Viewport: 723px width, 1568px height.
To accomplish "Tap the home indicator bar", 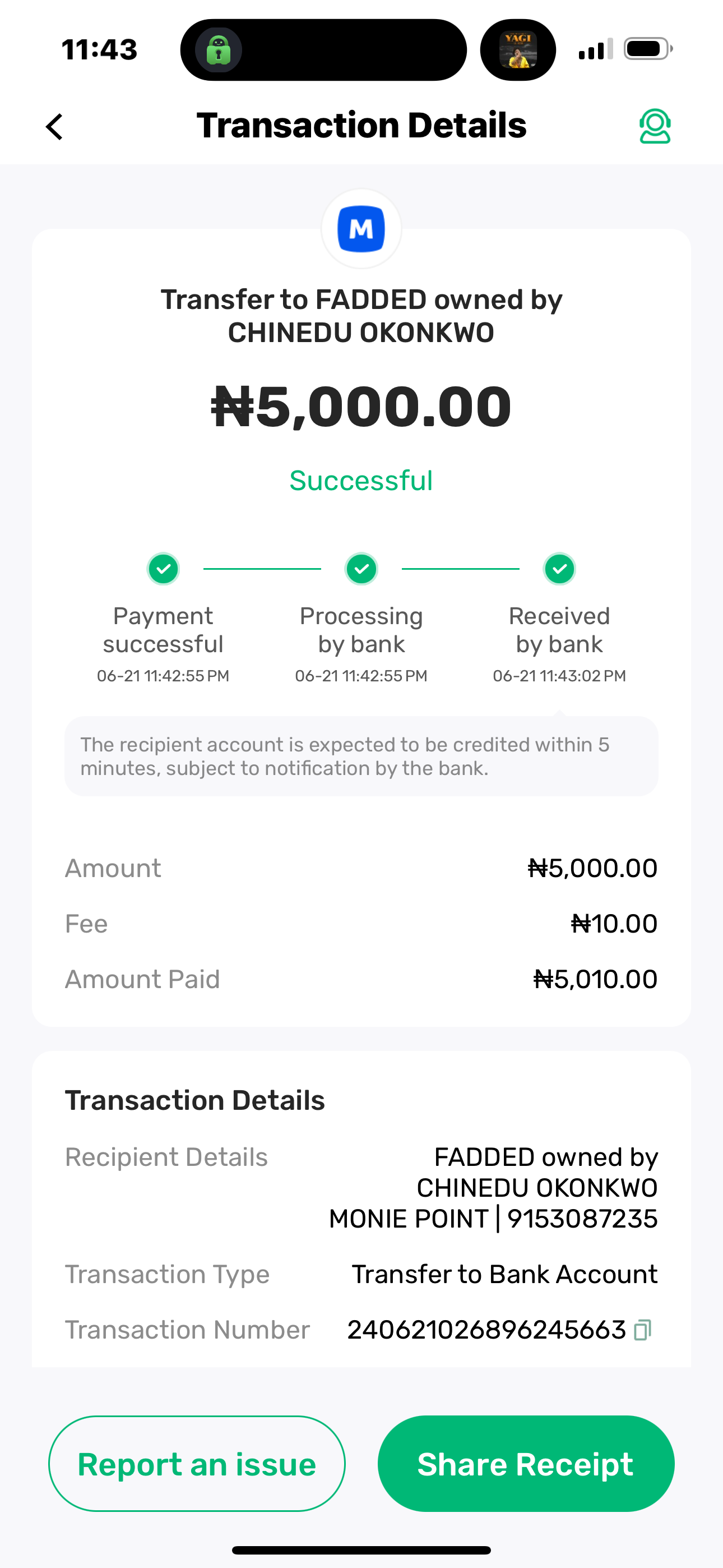I will pyautogui.click(x=361, y=1549).
